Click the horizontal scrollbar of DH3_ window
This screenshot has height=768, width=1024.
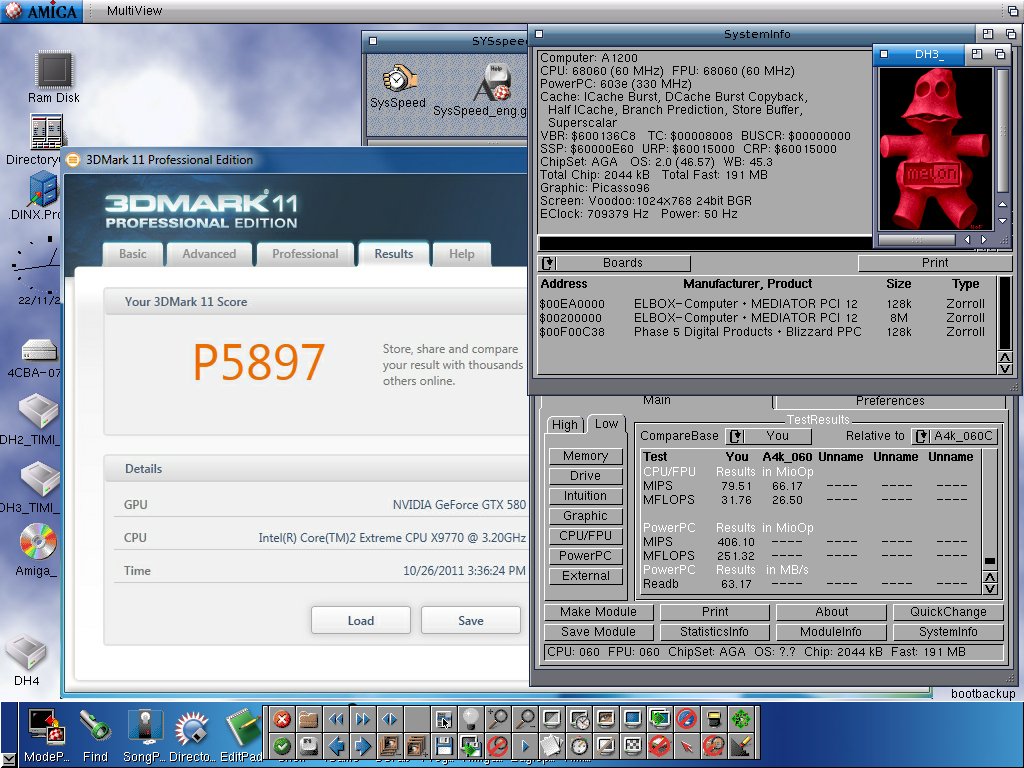click(916, 240)
